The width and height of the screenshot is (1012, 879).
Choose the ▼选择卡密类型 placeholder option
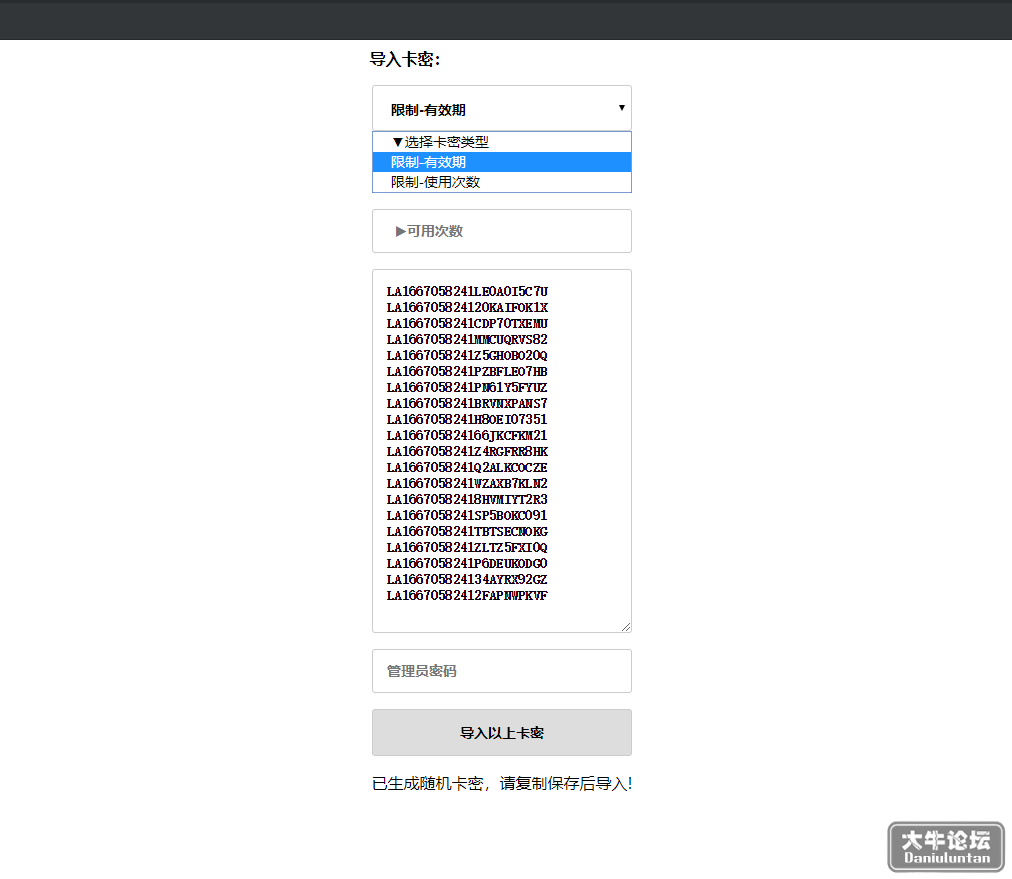[x=501, y=142]
